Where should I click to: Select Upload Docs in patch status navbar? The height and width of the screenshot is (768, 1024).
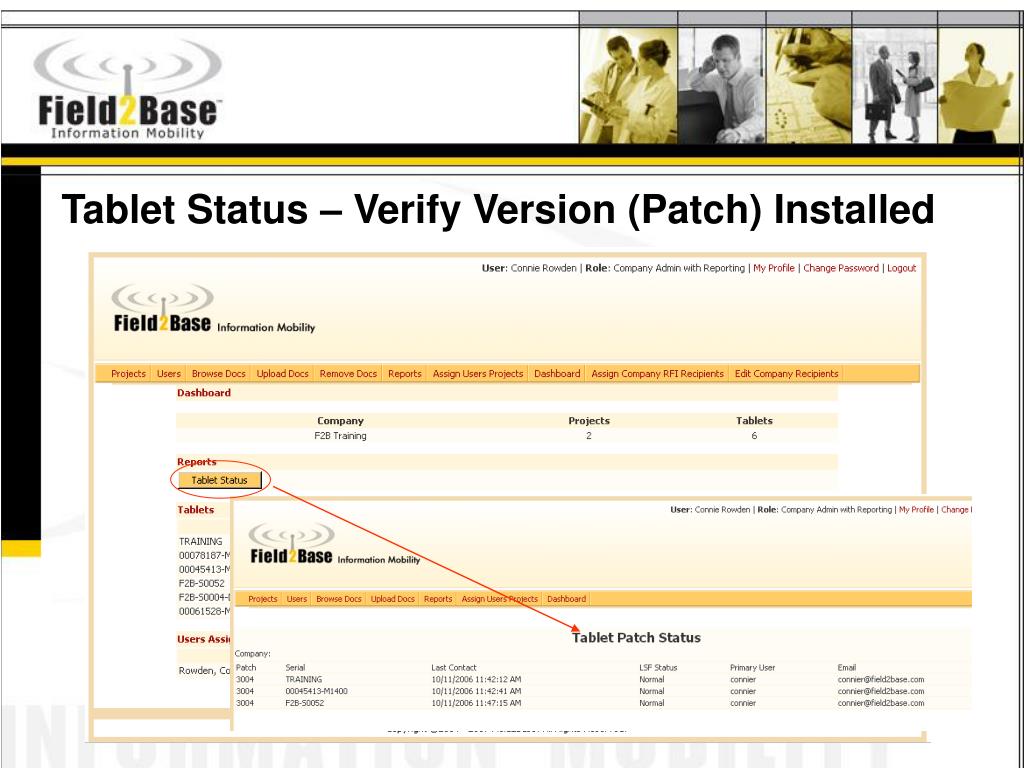[392, 599]
